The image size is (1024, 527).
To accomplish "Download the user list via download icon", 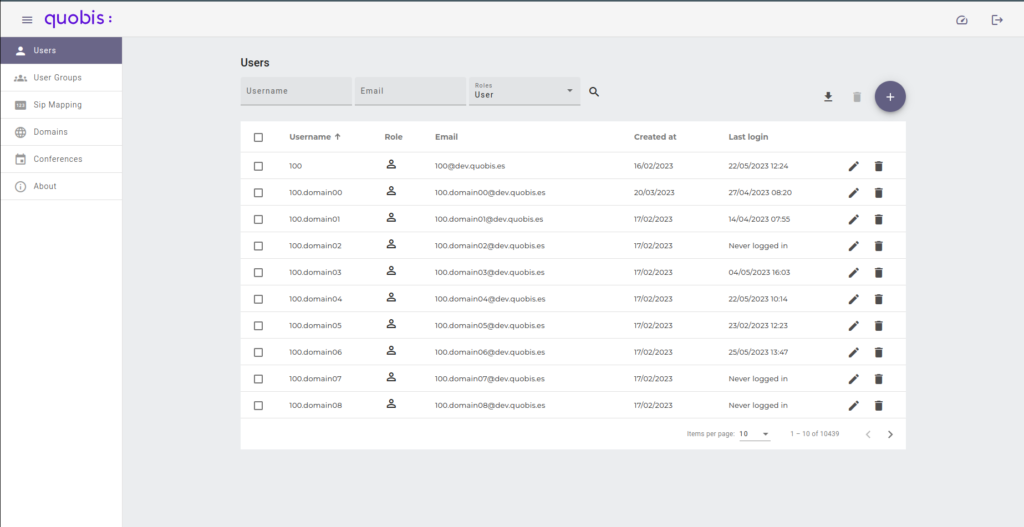I will click(x=828, y=97).
